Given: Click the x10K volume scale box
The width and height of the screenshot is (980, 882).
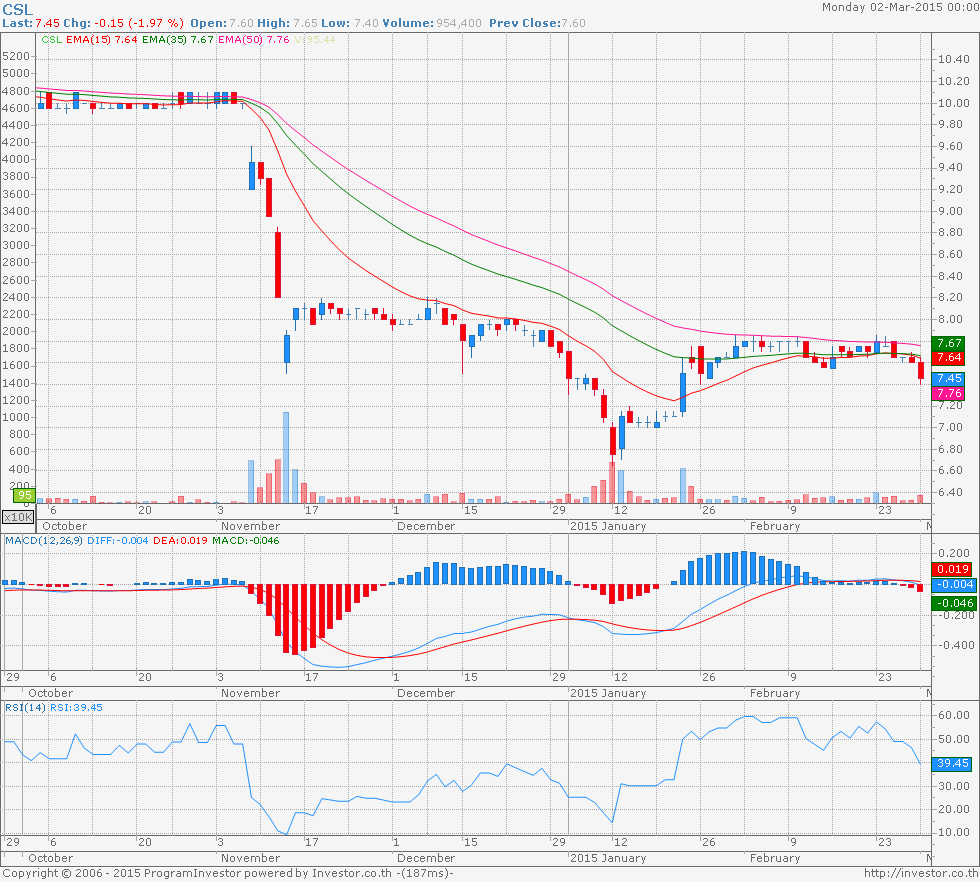Looking at the screenshot, I should (x=18, y=517).
